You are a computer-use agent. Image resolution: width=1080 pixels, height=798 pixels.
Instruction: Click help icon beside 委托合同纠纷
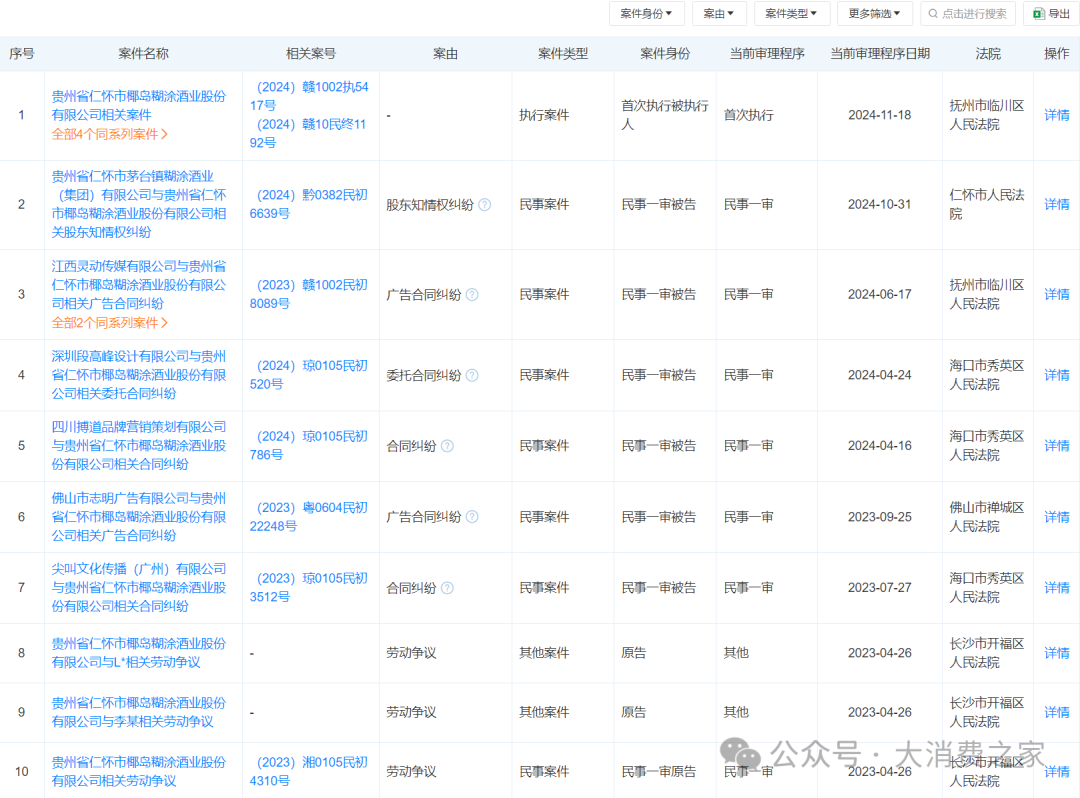(472, 375)
